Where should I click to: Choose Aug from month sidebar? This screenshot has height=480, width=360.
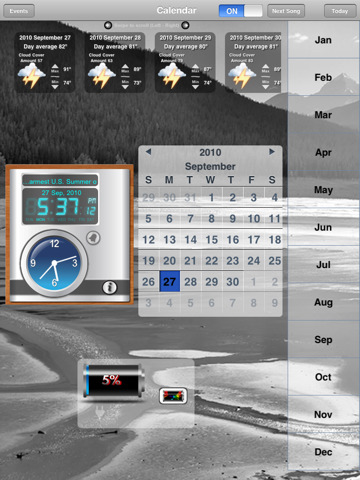click(x=323, y=302)
